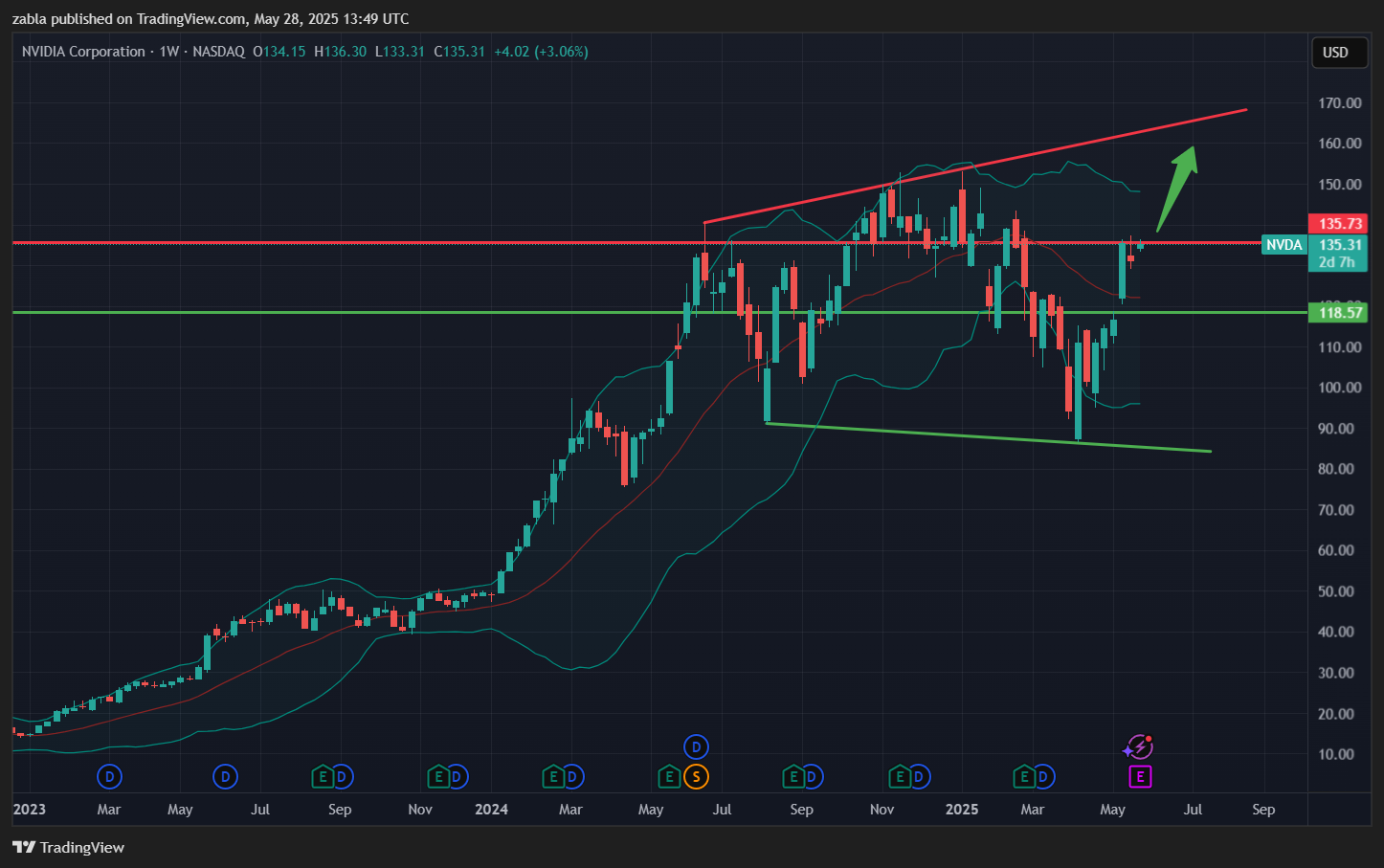The image size is (1384, 868).
Task: Click the final Sep label on the time axis
Action: click(1263, 810)
